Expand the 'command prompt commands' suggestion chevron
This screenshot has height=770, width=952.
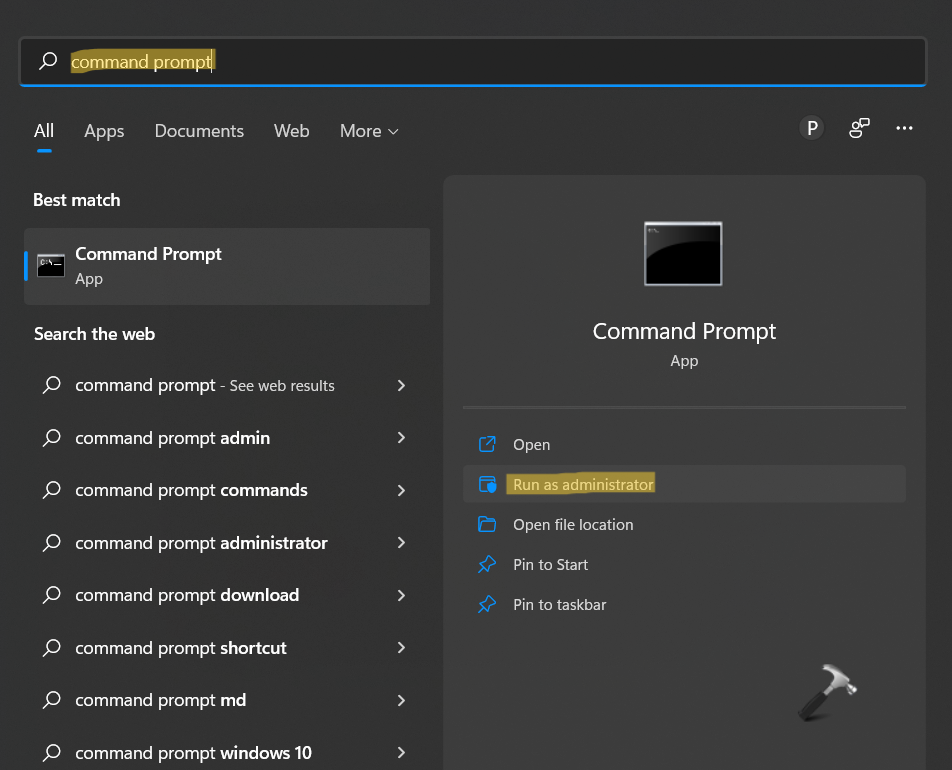tap(401, 490)
